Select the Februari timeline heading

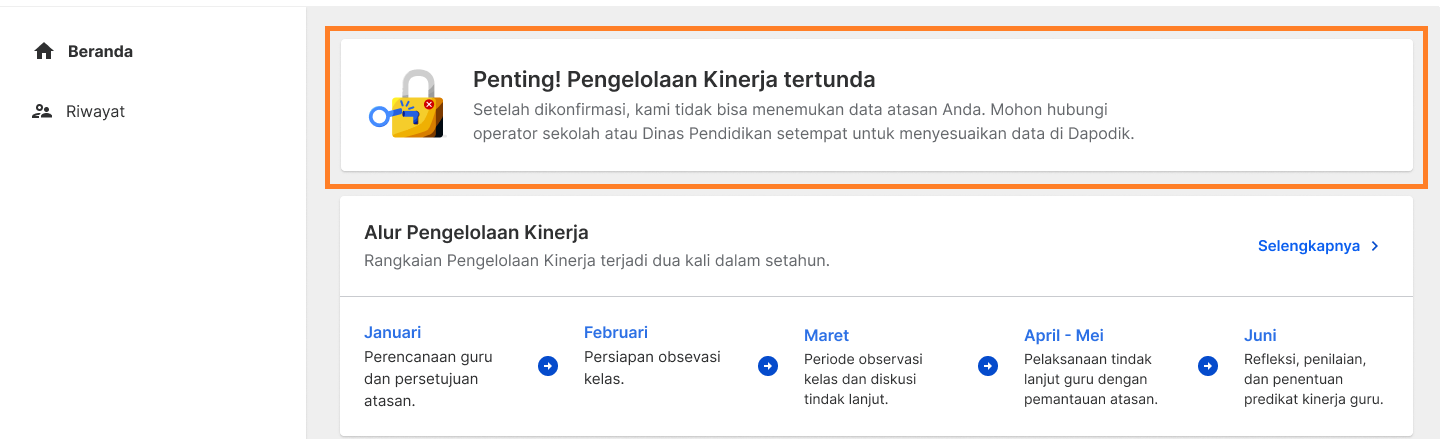click(616, 332)
